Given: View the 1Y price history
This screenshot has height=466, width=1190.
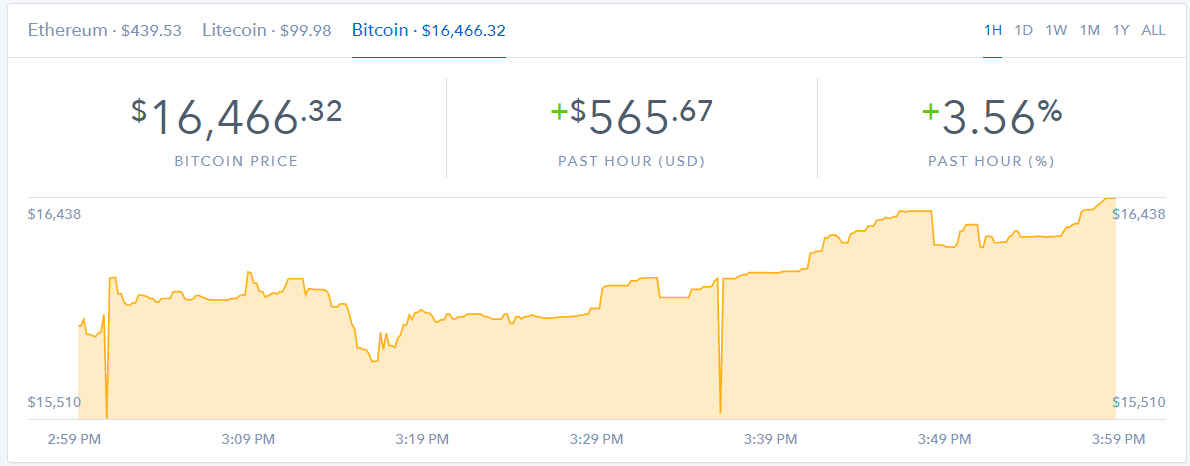Looking at the screenshot, I should (1121, 30).
